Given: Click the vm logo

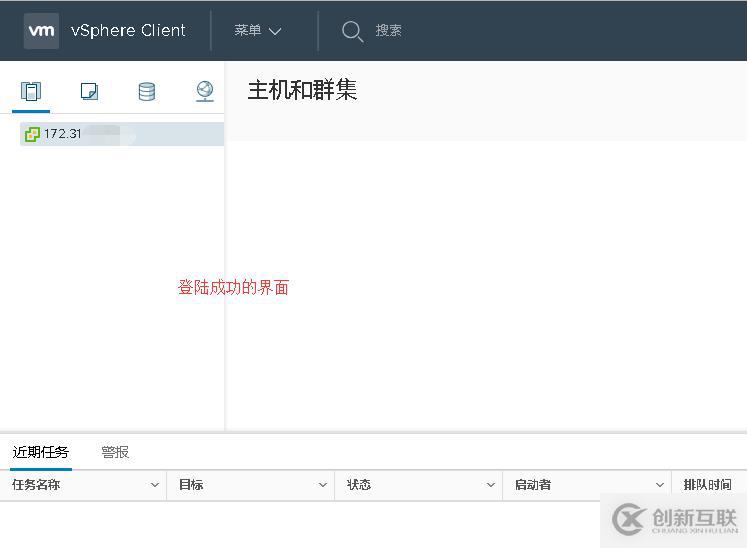Looking at the screenshot, I should point(41,31).
